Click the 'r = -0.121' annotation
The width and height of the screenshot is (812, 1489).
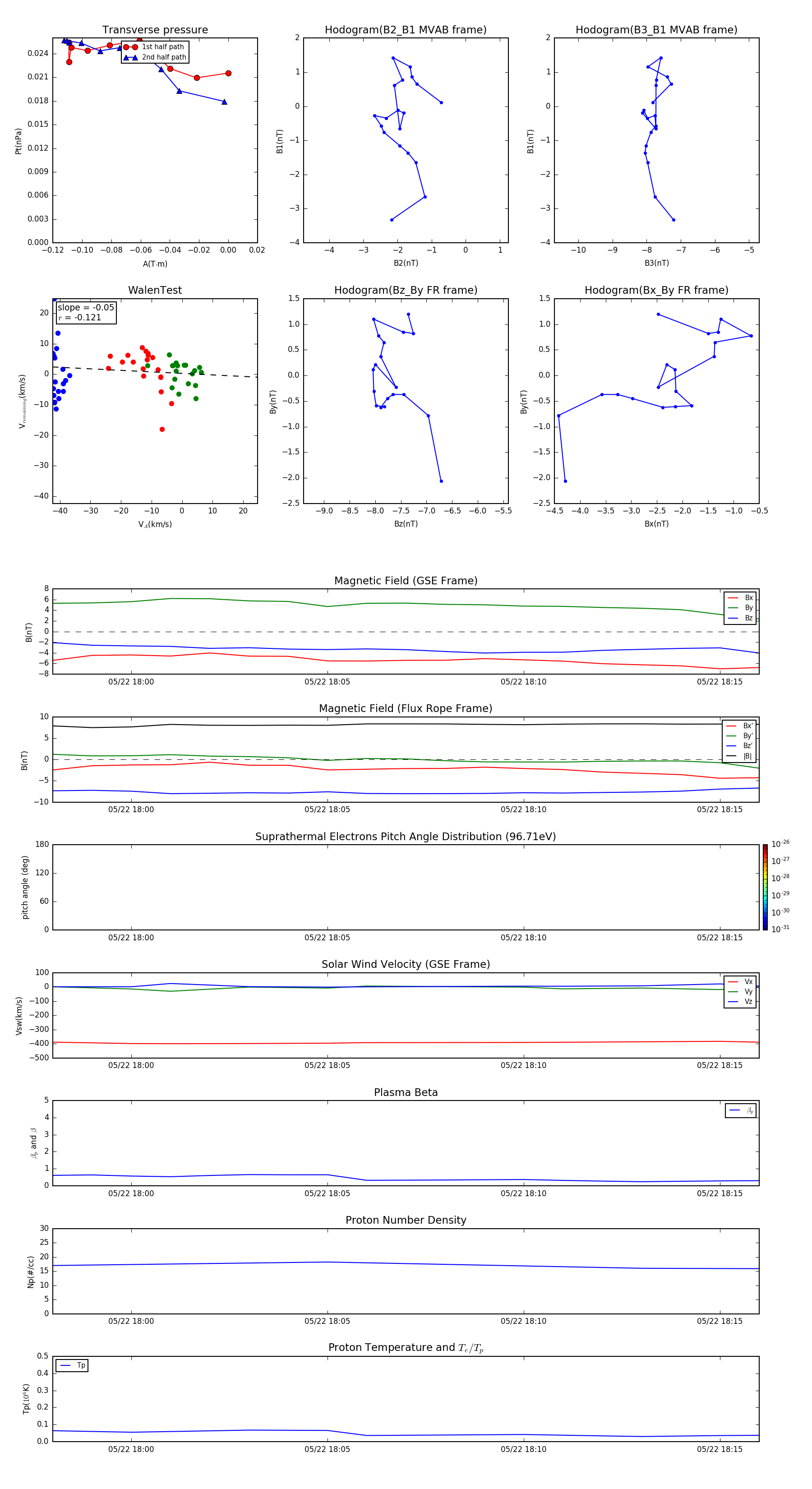point(79,317)
